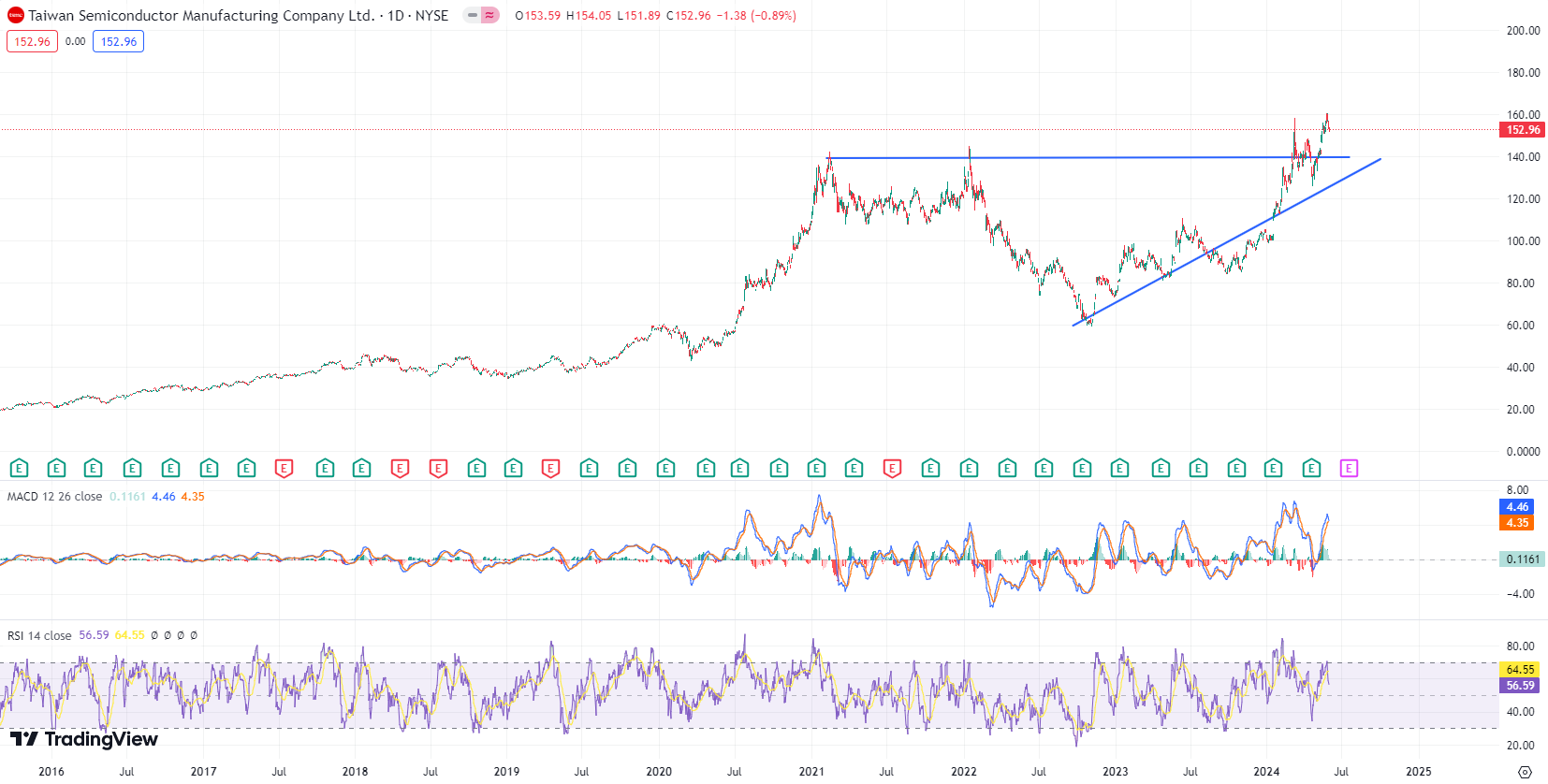Click red 152.96 last-price tag on price axis
The width and height of the screenshot is (1548, 784).
point(1523,130)
